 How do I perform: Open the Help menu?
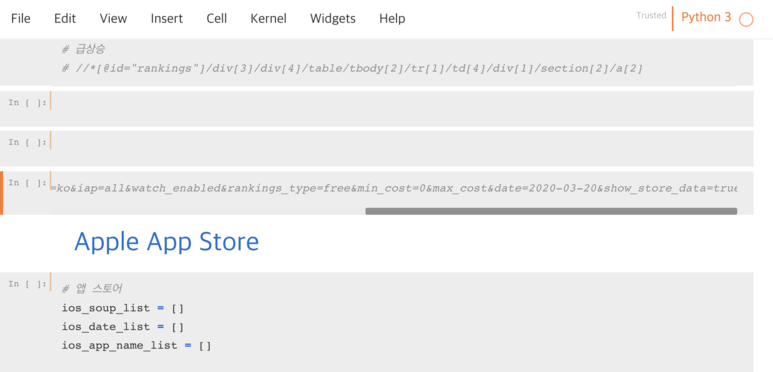tap(392, 19)
